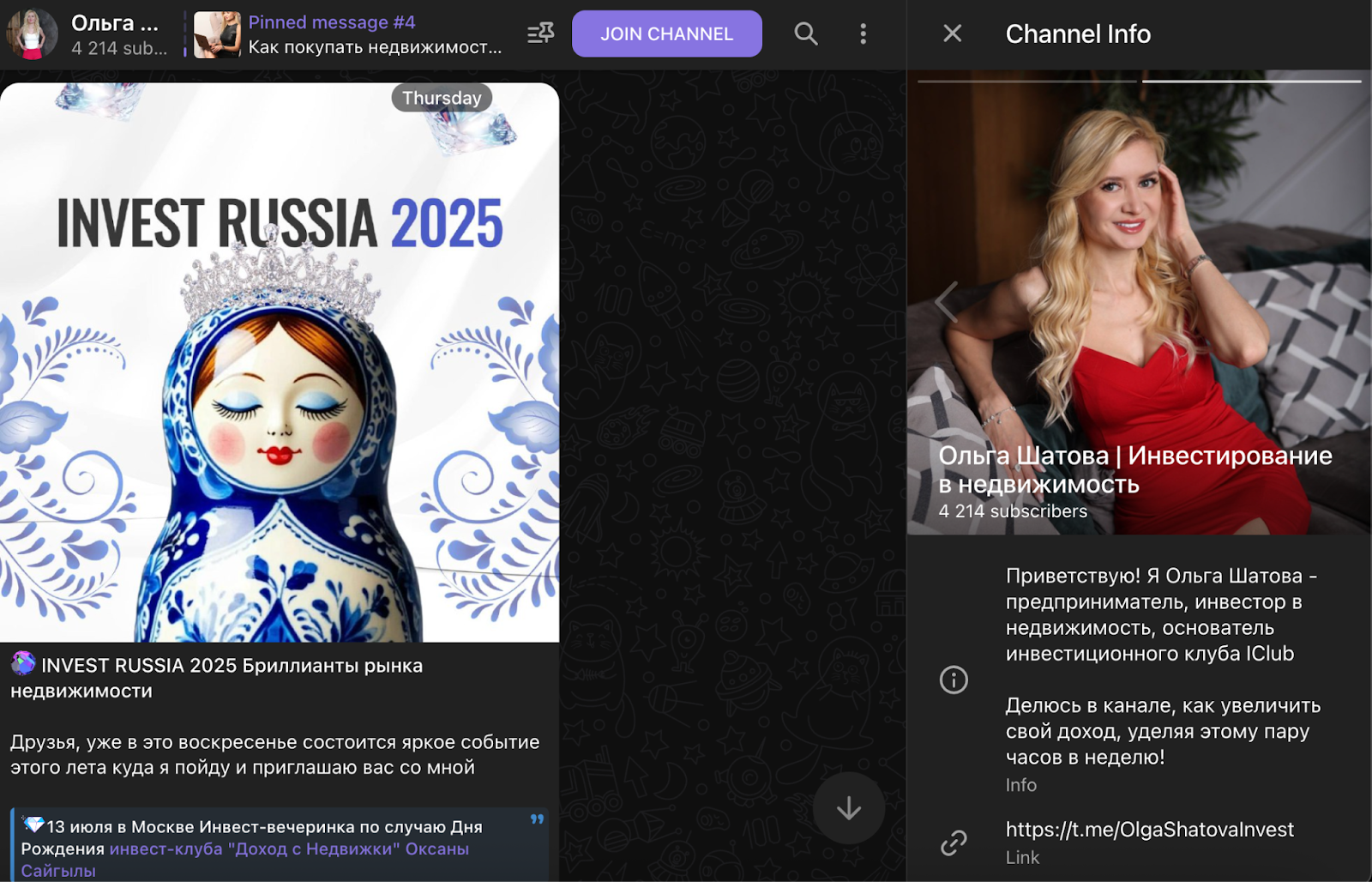Open the INVEST RUSSIA 2025 matryoshka image
1372x882 pixels.
point(280,362)
